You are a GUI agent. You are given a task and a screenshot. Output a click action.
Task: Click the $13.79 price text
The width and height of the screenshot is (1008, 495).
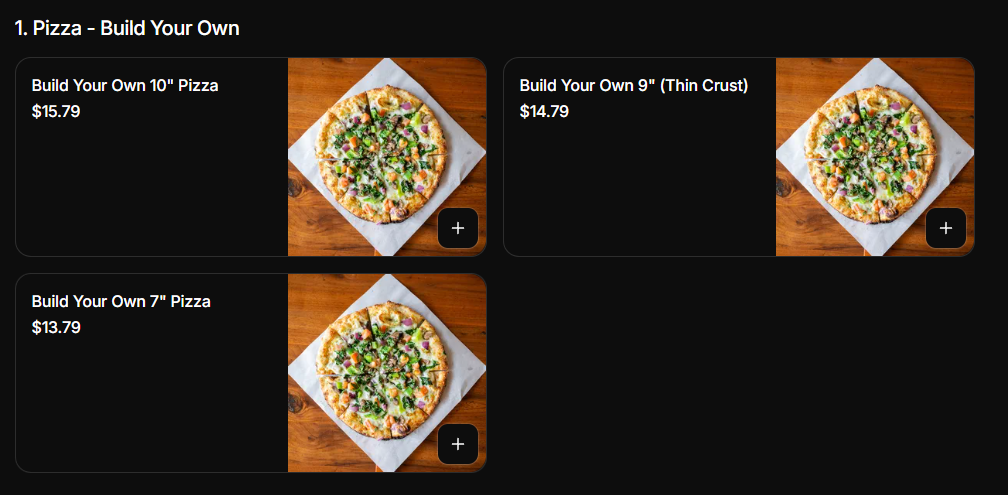pyautogui.click(x=56, y=328)
